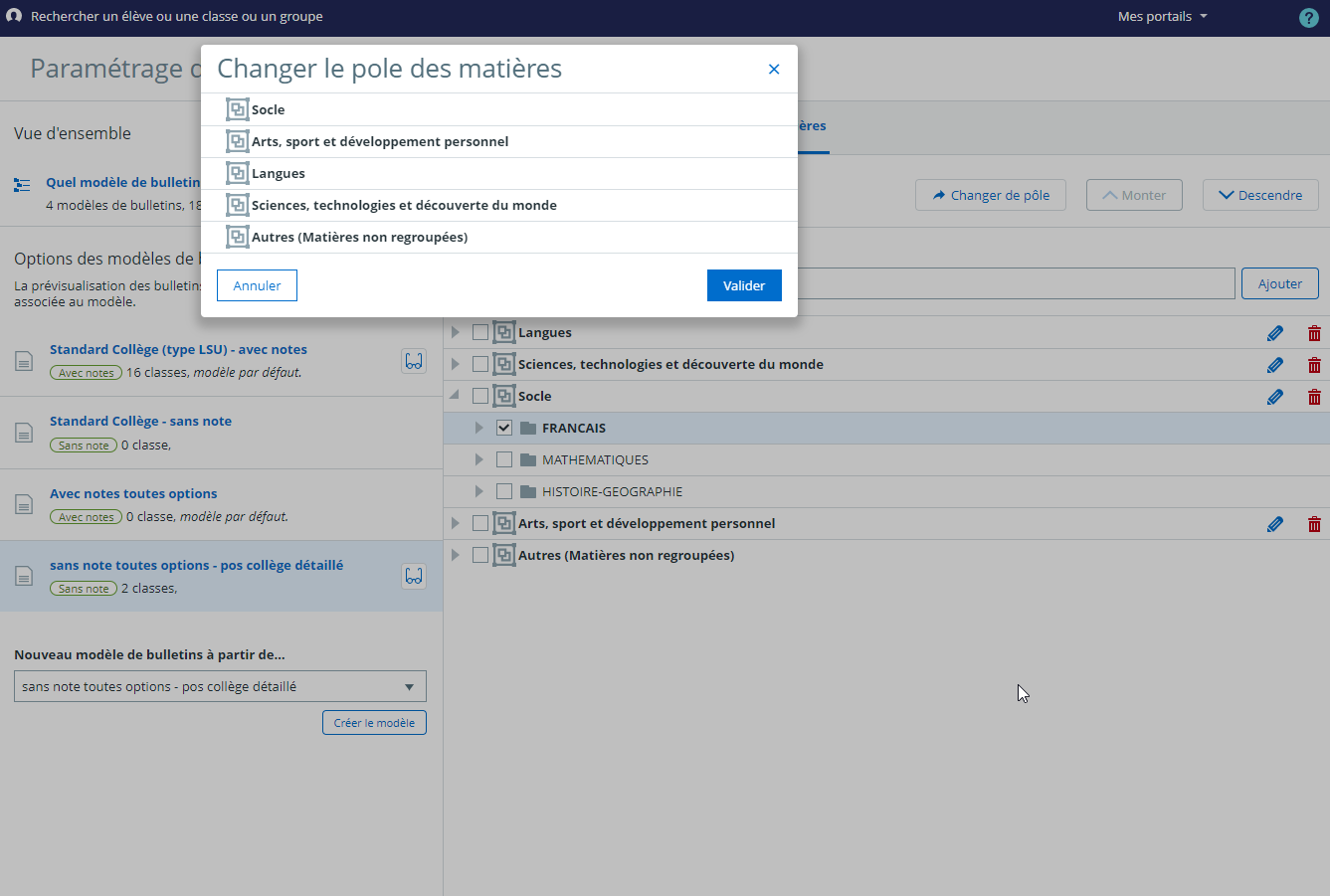Tick the HISTOIRE-GEOGRAPHIE checkbox

coord(504,492)
